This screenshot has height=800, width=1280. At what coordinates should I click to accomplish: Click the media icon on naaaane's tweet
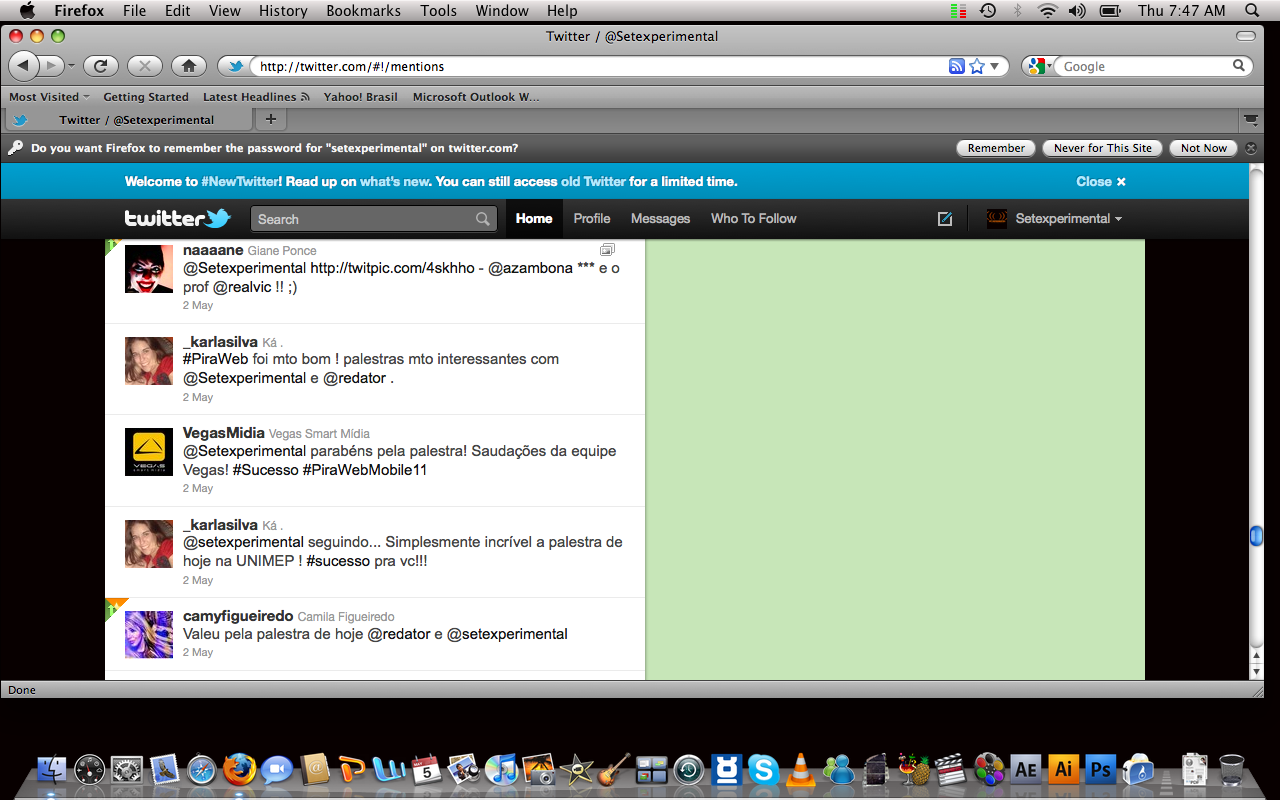click(x=607, y=250)
